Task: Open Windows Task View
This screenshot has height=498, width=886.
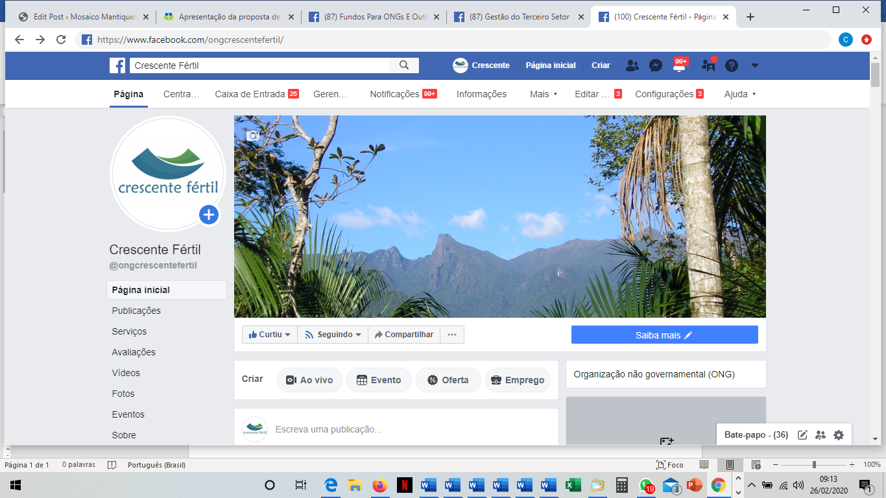Action: tap(300, 485)
